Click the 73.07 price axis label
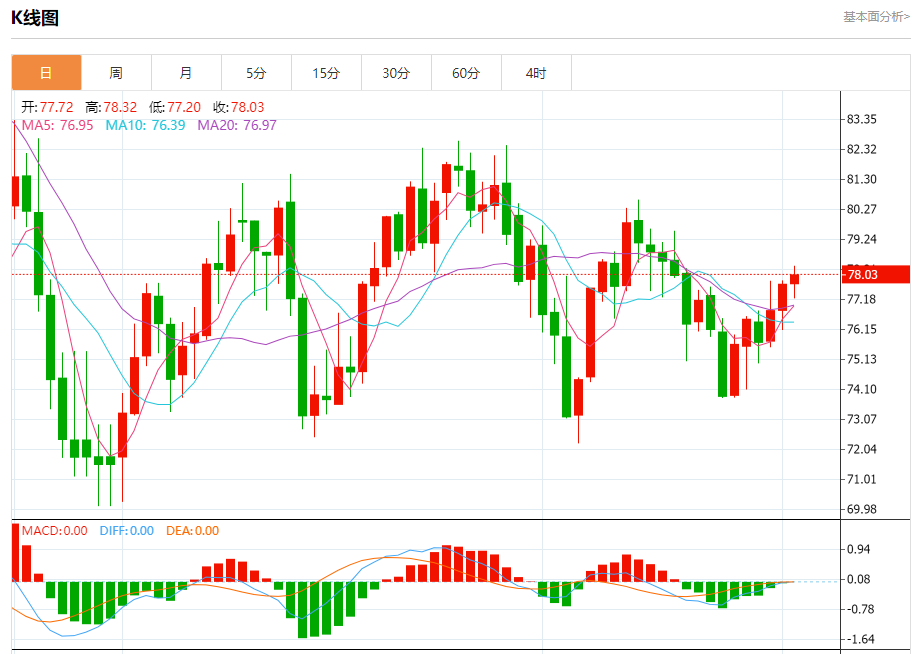The width and height of the screenshot is (916, 654). coord(862,419)
